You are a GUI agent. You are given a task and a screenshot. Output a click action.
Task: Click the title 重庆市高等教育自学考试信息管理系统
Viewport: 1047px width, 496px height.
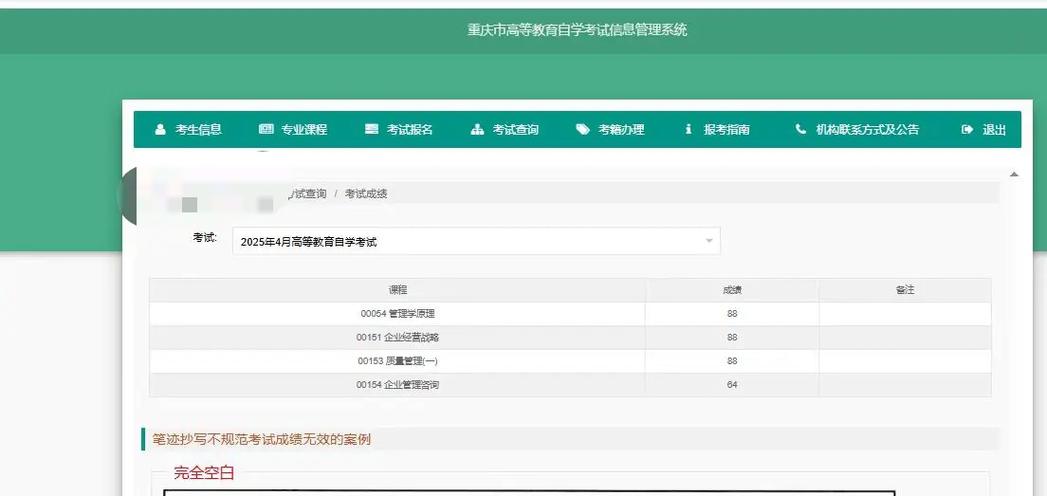(x=577, y=30)
